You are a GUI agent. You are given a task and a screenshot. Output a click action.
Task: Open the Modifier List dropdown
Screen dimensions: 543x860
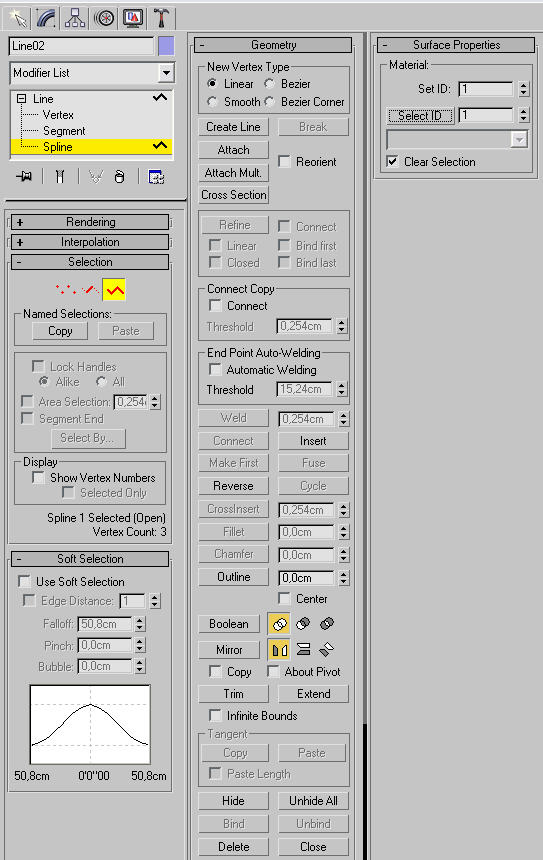pyautogui.click(x=166, y=72)
